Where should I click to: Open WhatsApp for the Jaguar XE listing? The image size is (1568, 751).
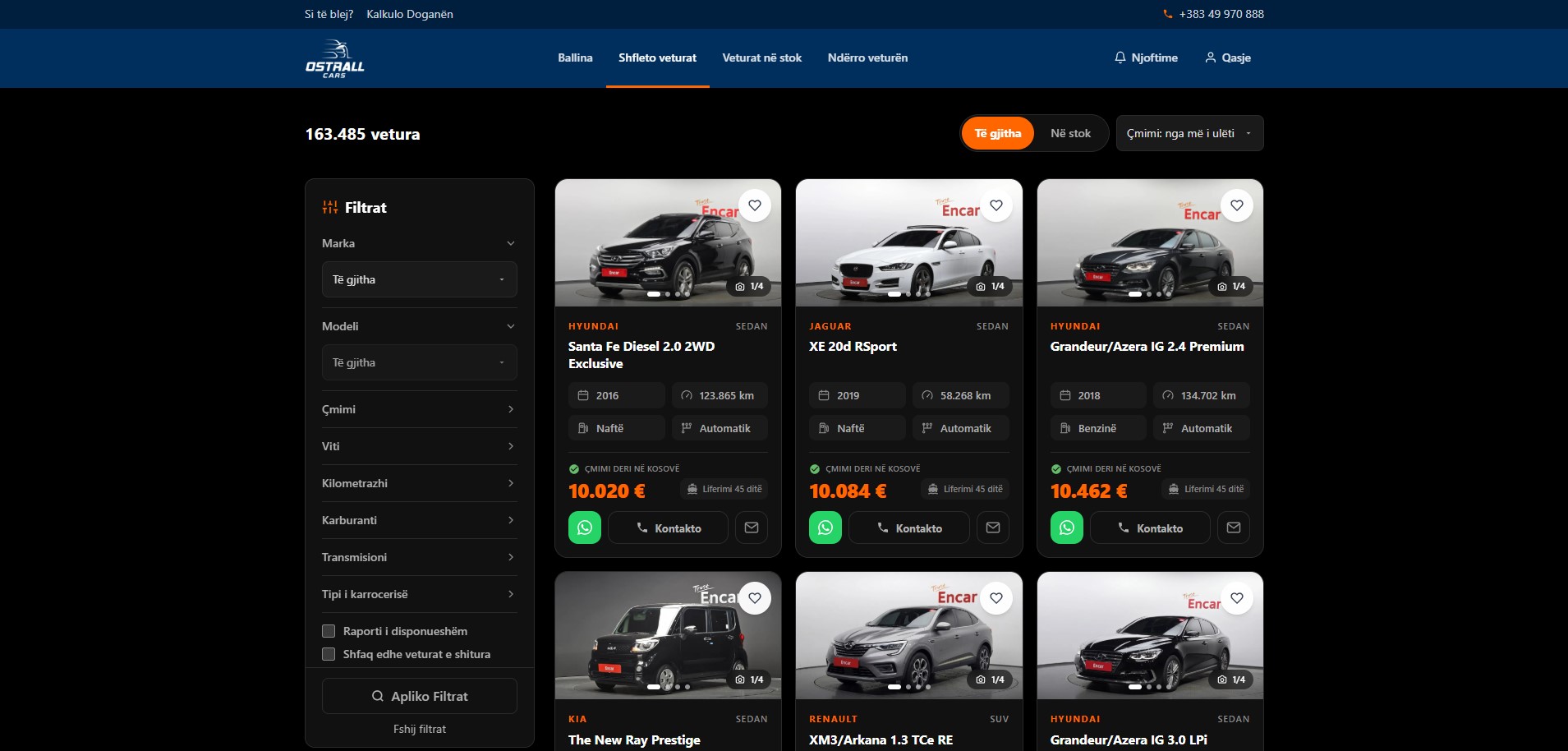(825, 528)
